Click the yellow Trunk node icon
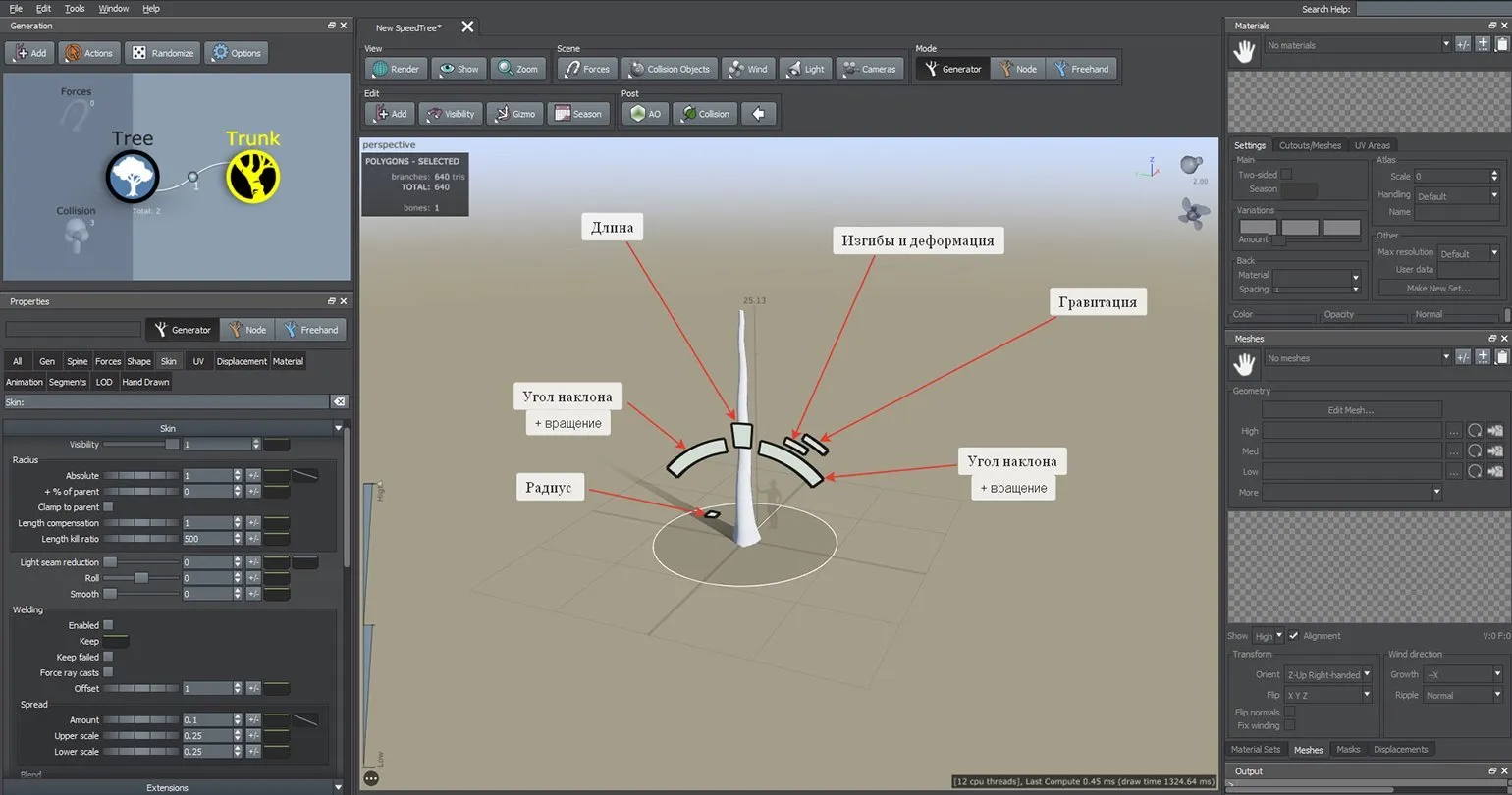The width and height of the screenshot is (1512, 795). coord(253,177)
